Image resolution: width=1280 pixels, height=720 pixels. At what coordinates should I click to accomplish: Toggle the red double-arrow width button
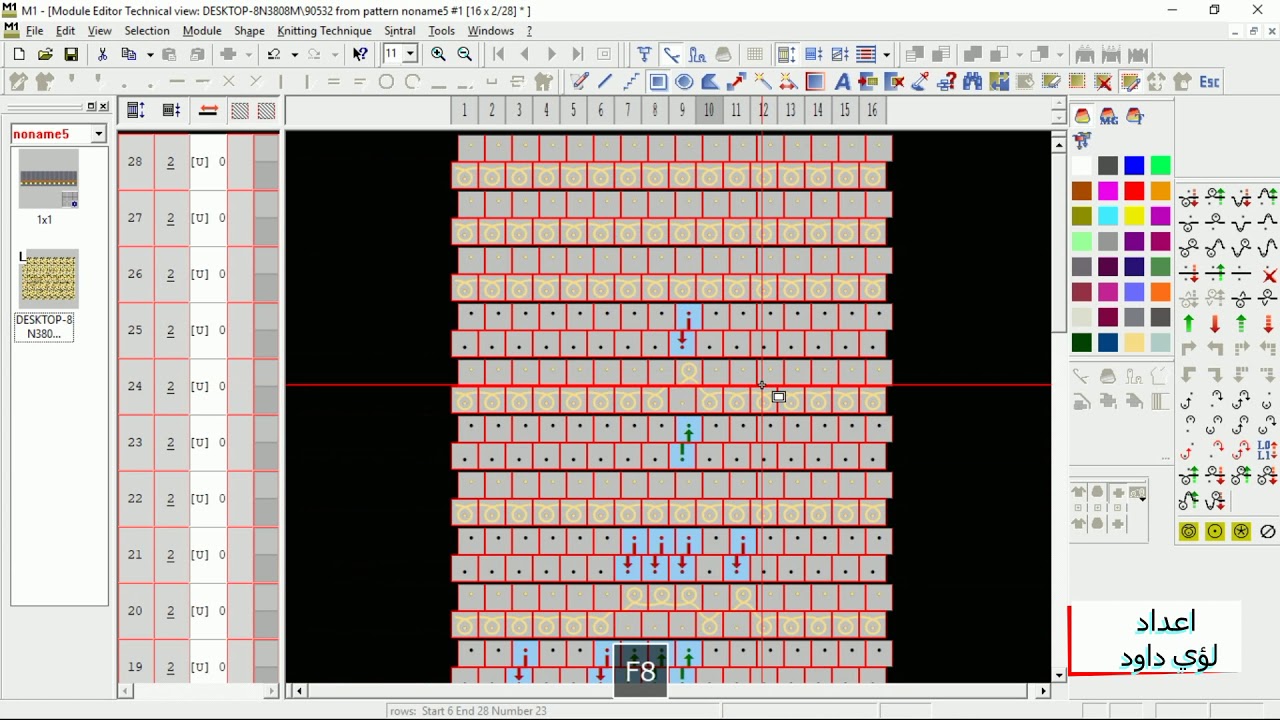tap(208, 110)
